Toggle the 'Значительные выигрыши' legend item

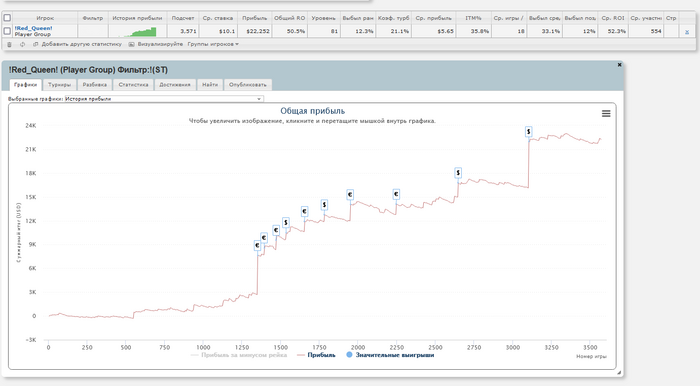click(390, 355)
